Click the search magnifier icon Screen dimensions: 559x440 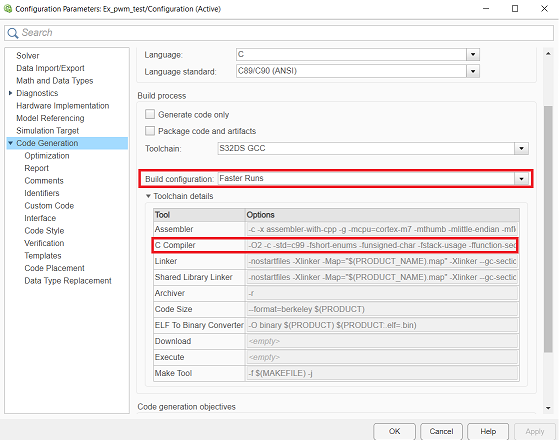[x=12, y=33]
